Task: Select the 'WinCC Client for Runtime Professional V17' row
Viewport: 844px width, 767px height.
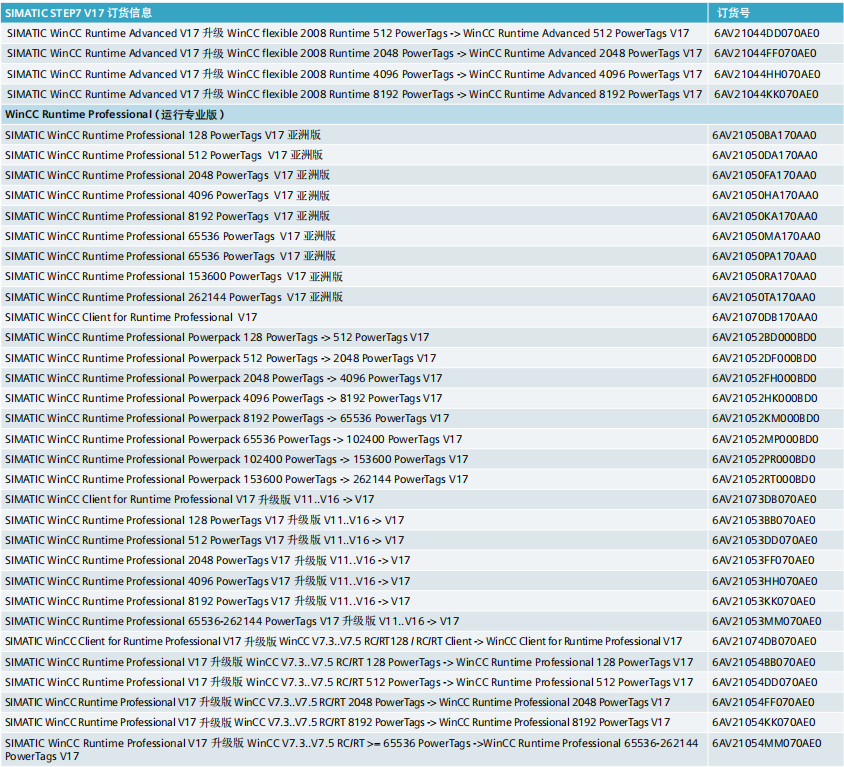Action: pyautogui.click(x=131, y=317)
